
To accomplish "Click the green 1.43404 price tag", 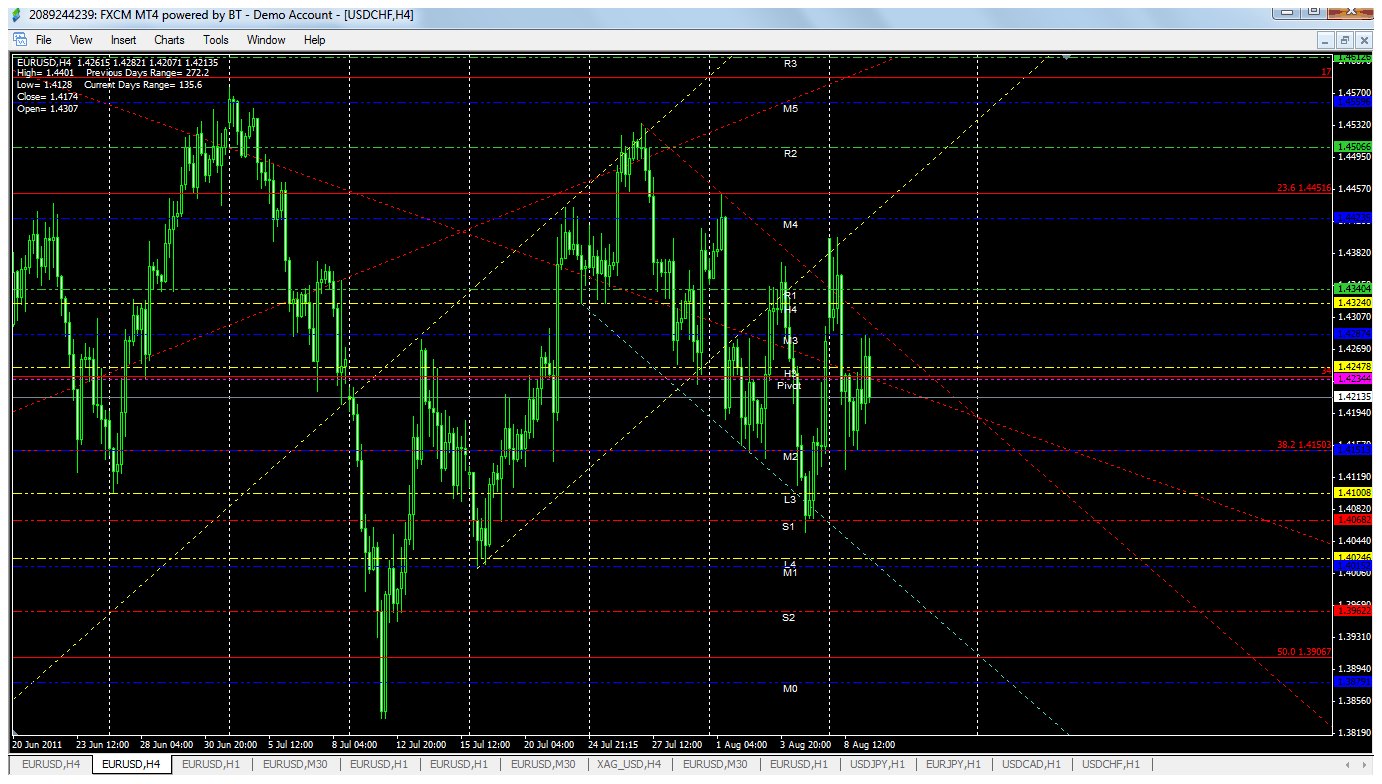I will (x=1353, y=288).
